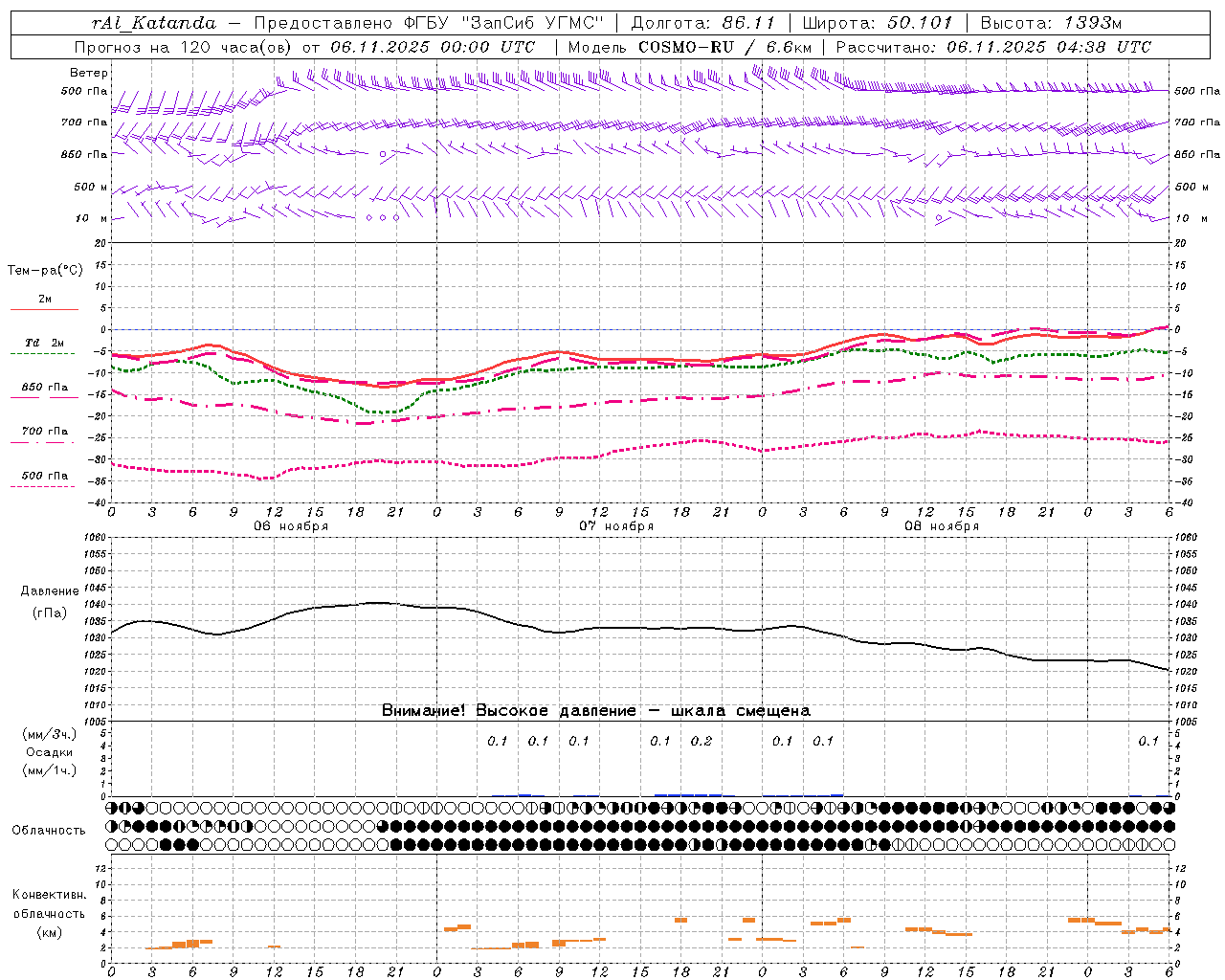Select the latitude value Широта: 50.101

point(878,23)
